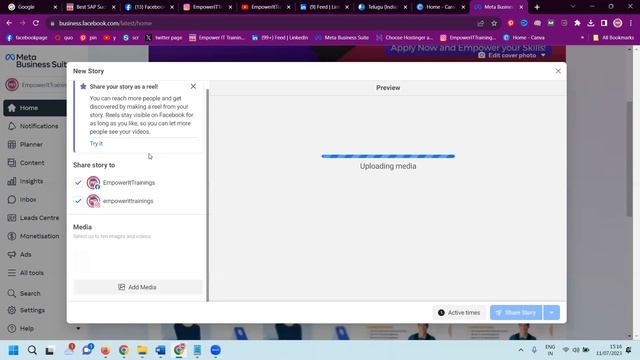
Task: Switch to the LinkedIn Feed tab
Action: click(324, 7)
